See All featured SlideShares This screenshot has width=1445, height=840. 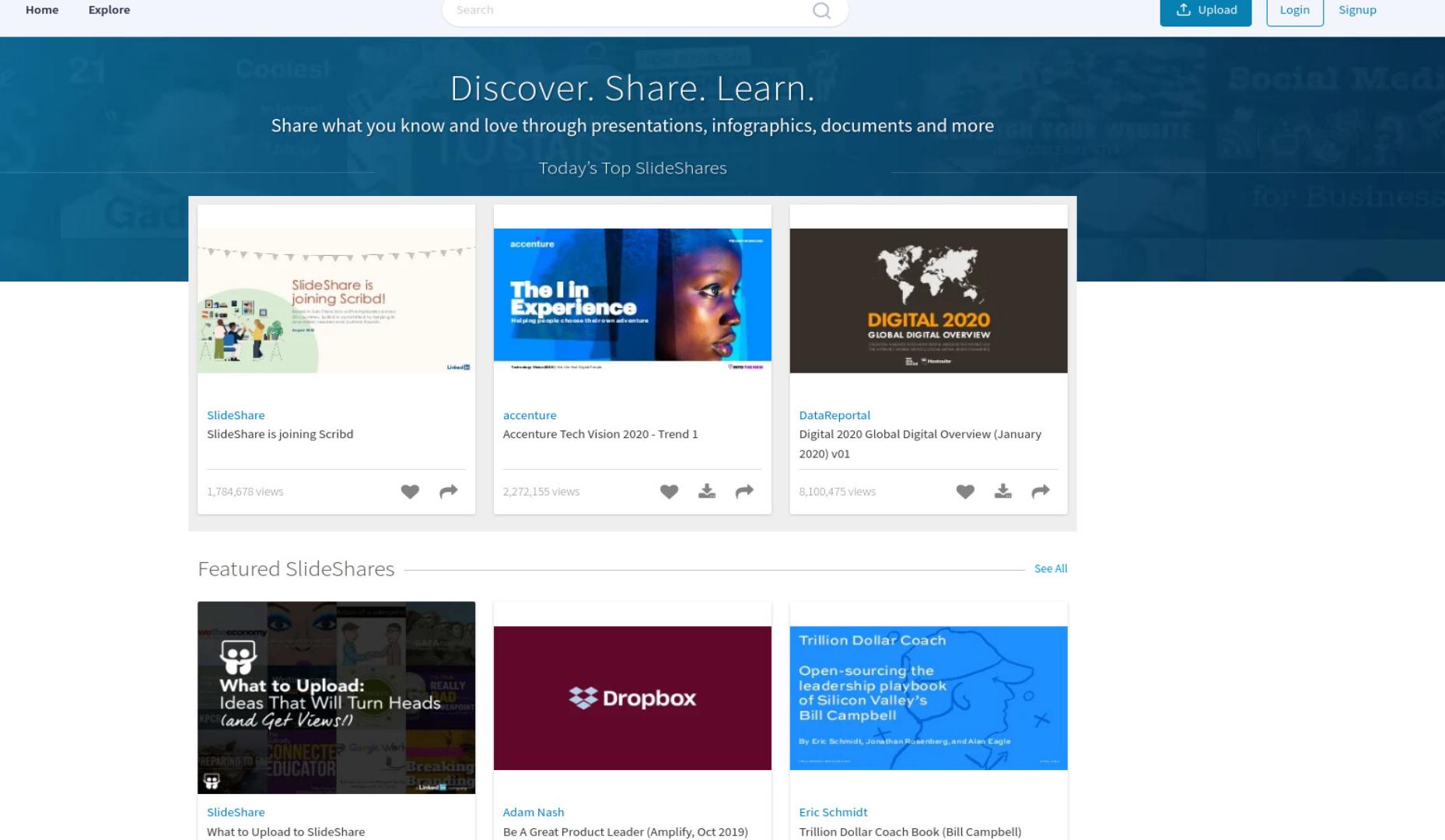coord(1051,569)
